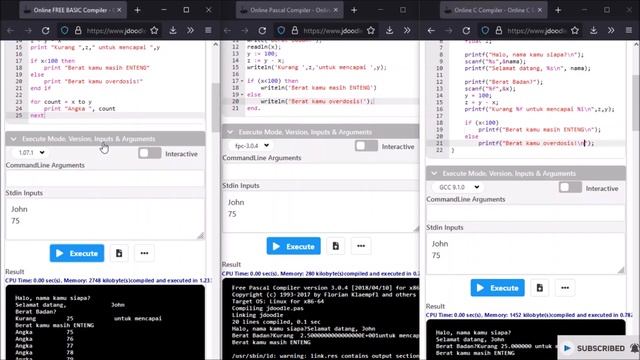Click CommandLine Arguments field in C compiler

pos(526,213)
